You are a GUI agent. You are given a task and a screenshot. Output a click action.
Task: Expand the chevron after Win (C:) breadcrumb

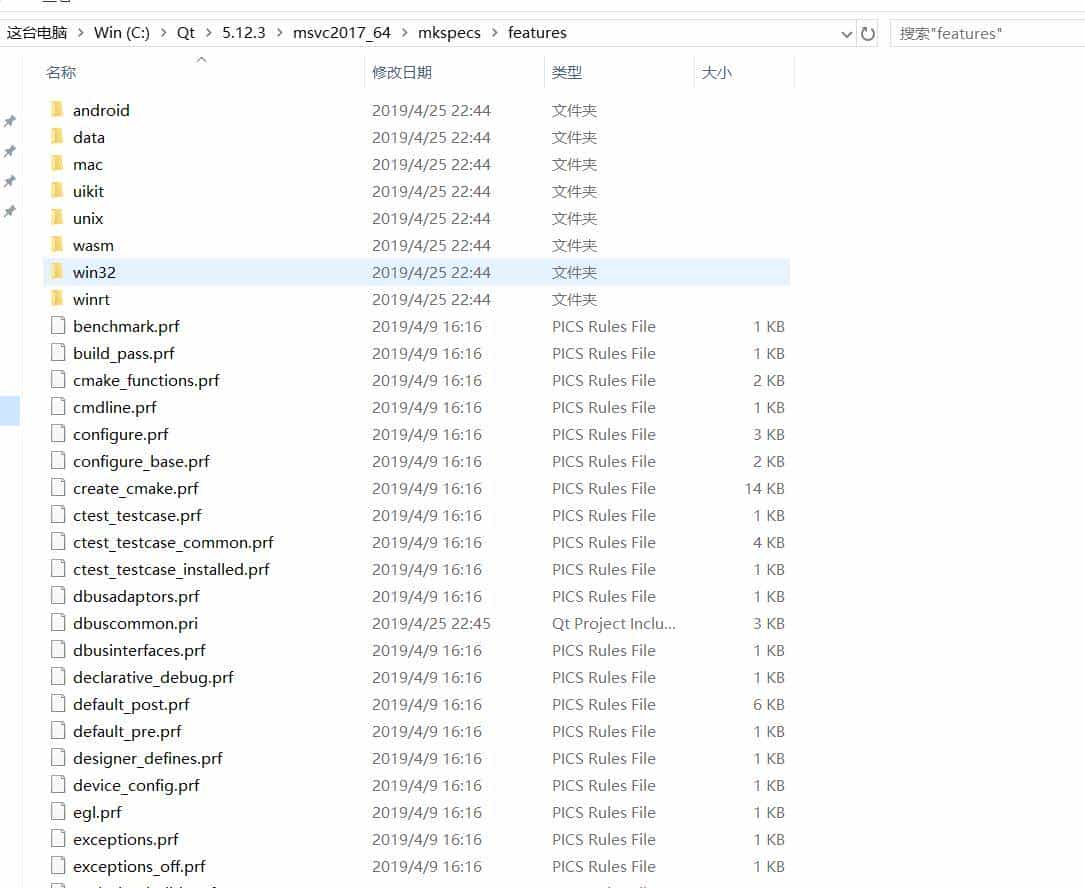(163, 33)
